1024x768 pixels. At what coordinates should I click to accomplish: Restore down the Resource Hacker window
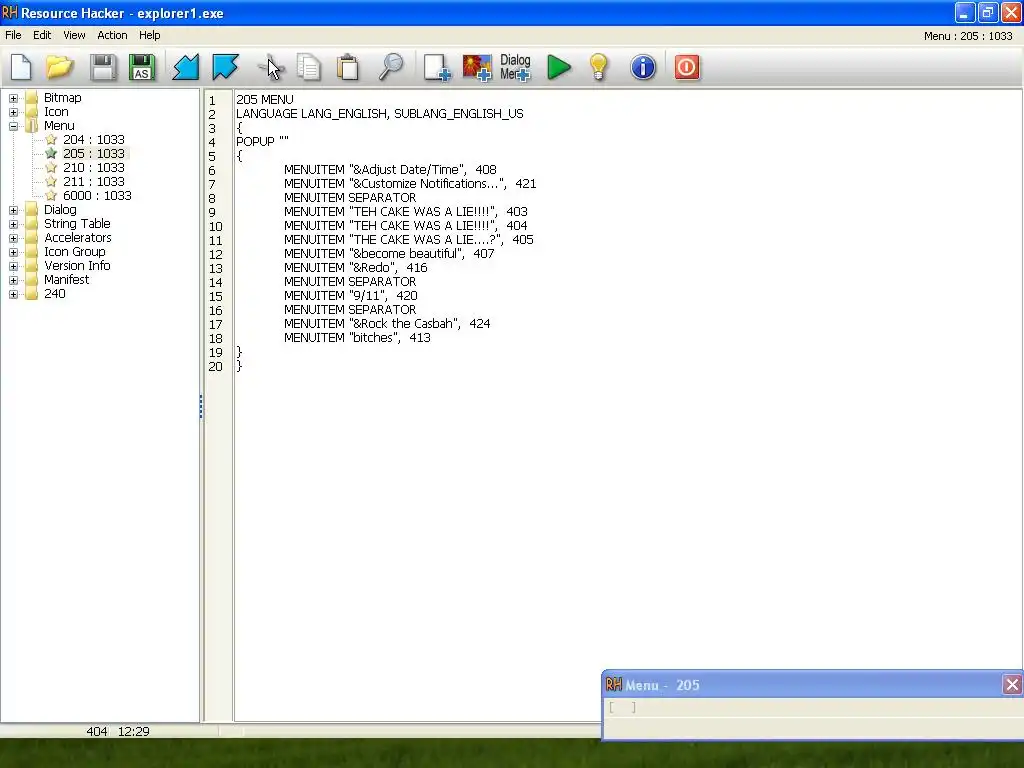987,12
